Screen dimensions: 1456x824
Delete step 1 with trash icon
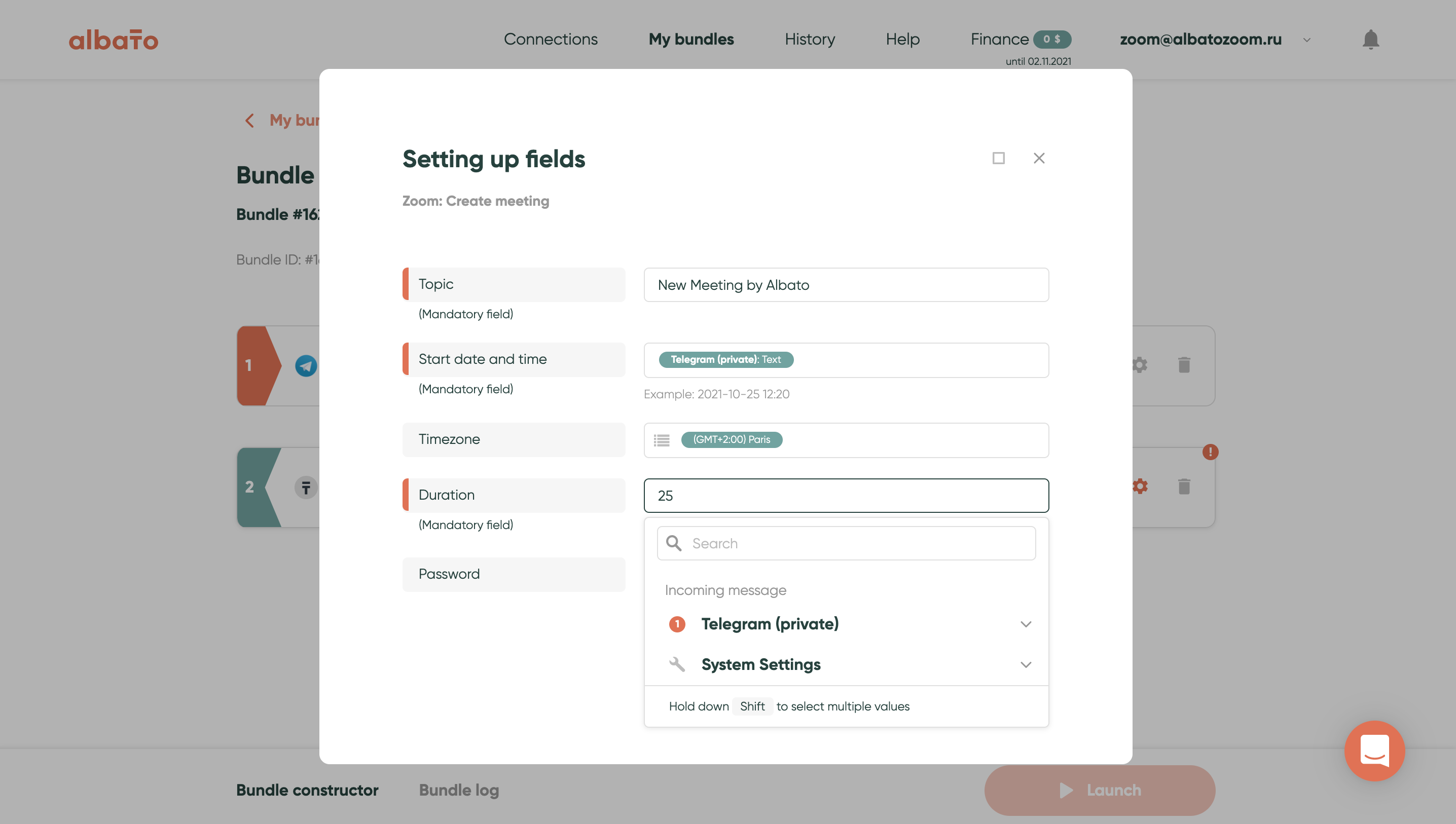pyautogui.click(x=1184, y=364)
